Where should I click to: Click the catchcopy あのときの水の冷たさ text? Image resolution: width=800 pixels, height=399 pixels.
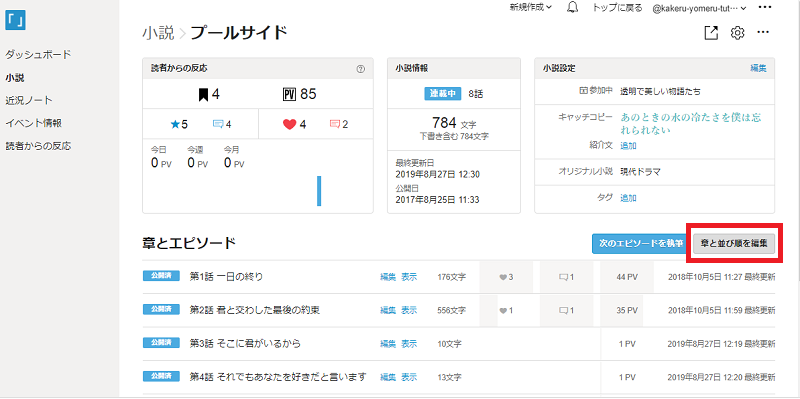[x=691, y=123]
